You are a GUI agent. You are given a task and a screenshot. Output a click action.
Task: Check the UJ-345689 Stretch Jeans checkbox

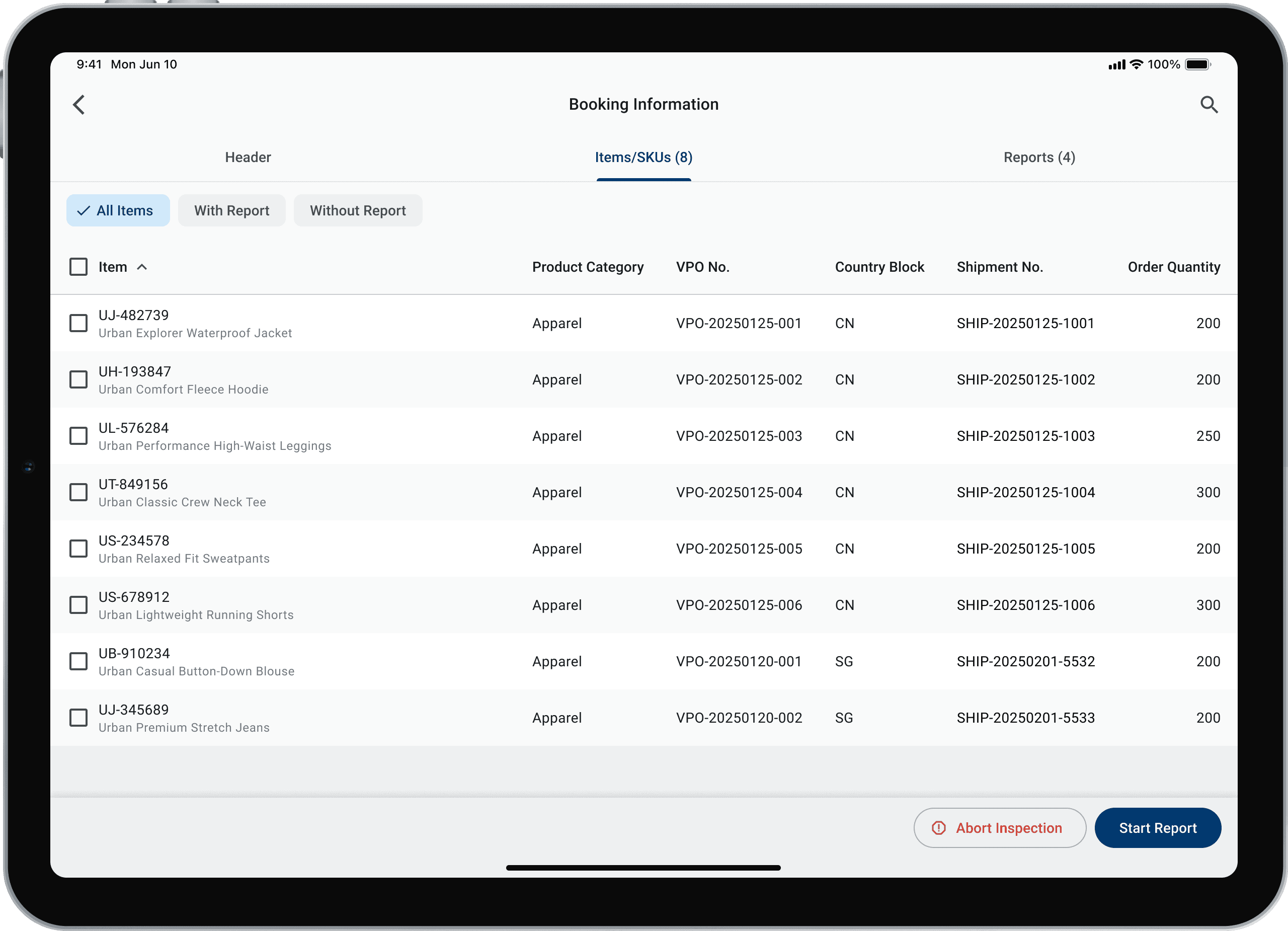tap(78, 718)
